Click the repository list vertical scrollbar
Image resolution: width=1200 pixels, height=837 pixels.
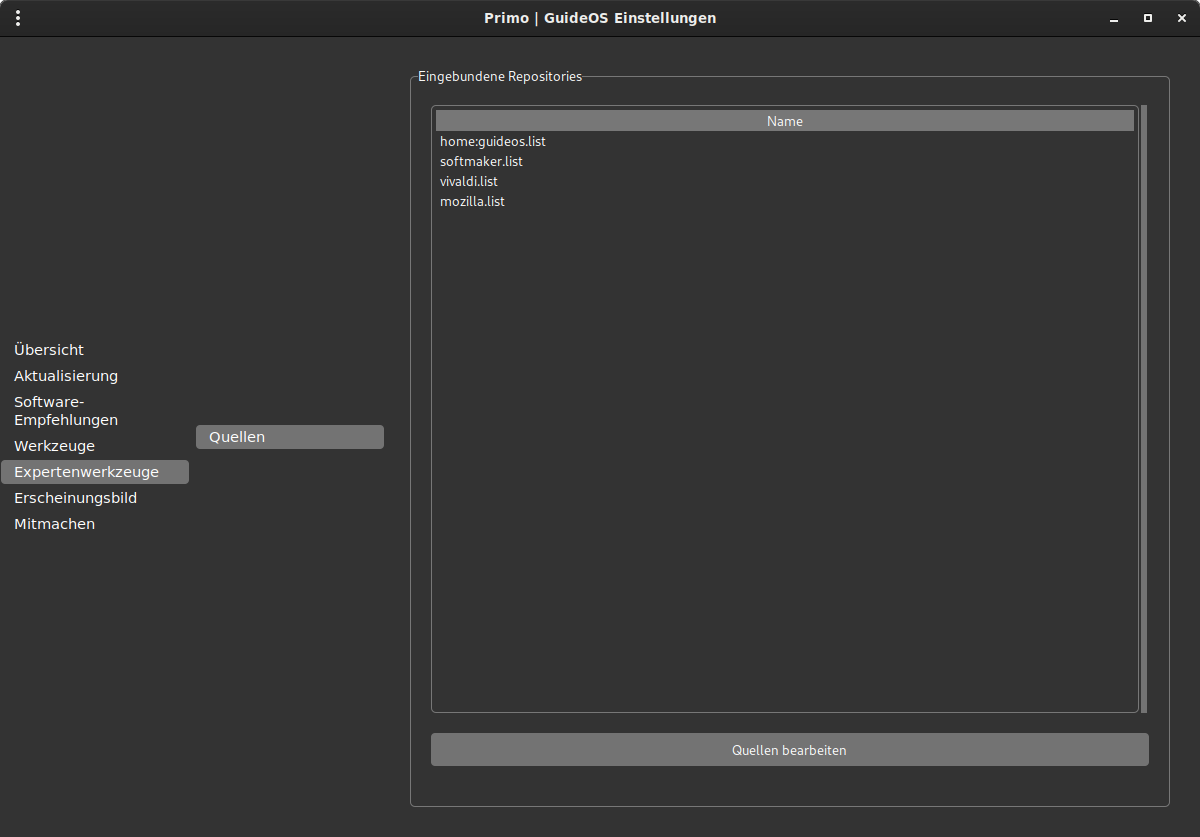[x=1144, y=409]
